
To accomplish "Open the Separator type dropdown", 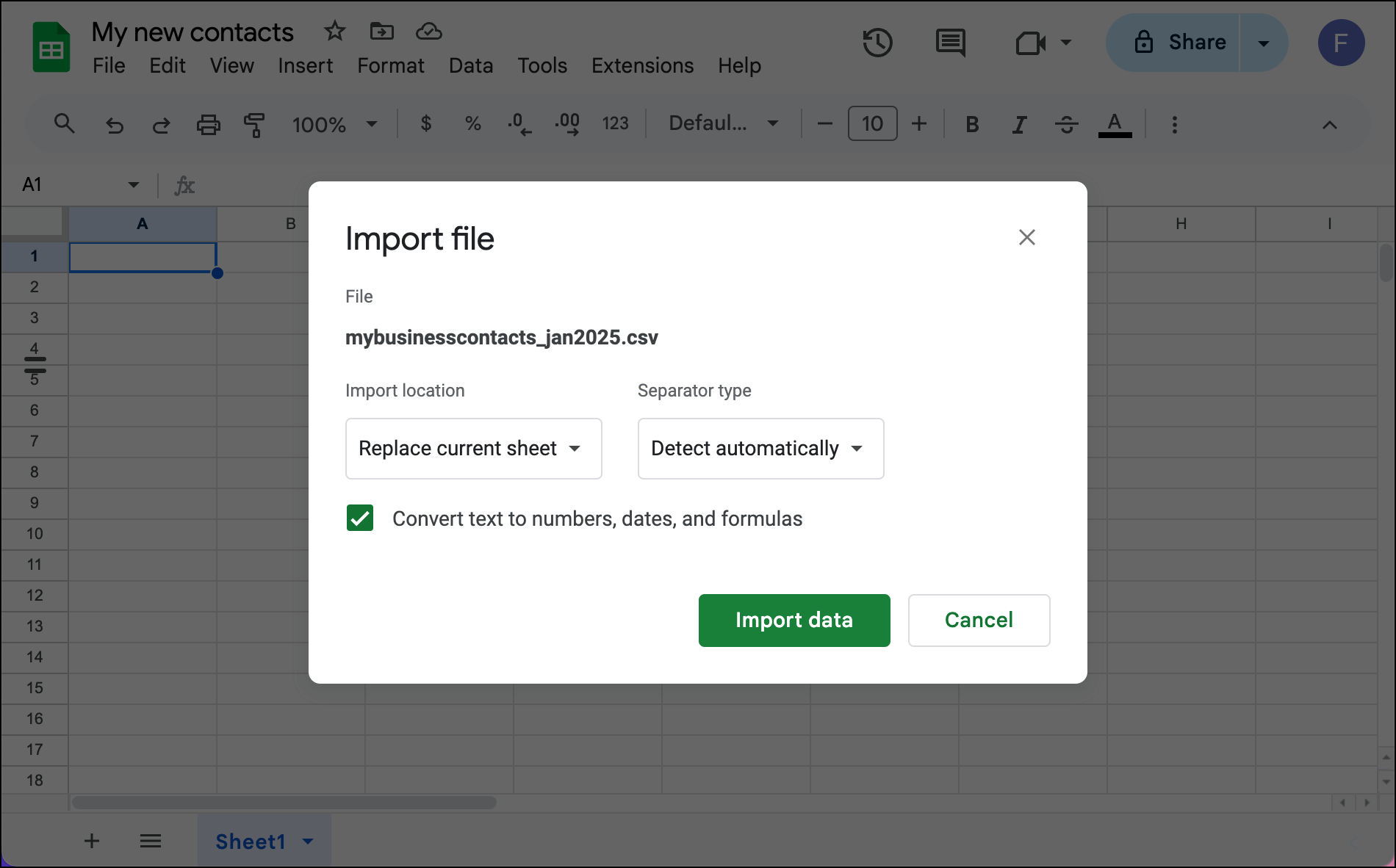I will (760, 449).
